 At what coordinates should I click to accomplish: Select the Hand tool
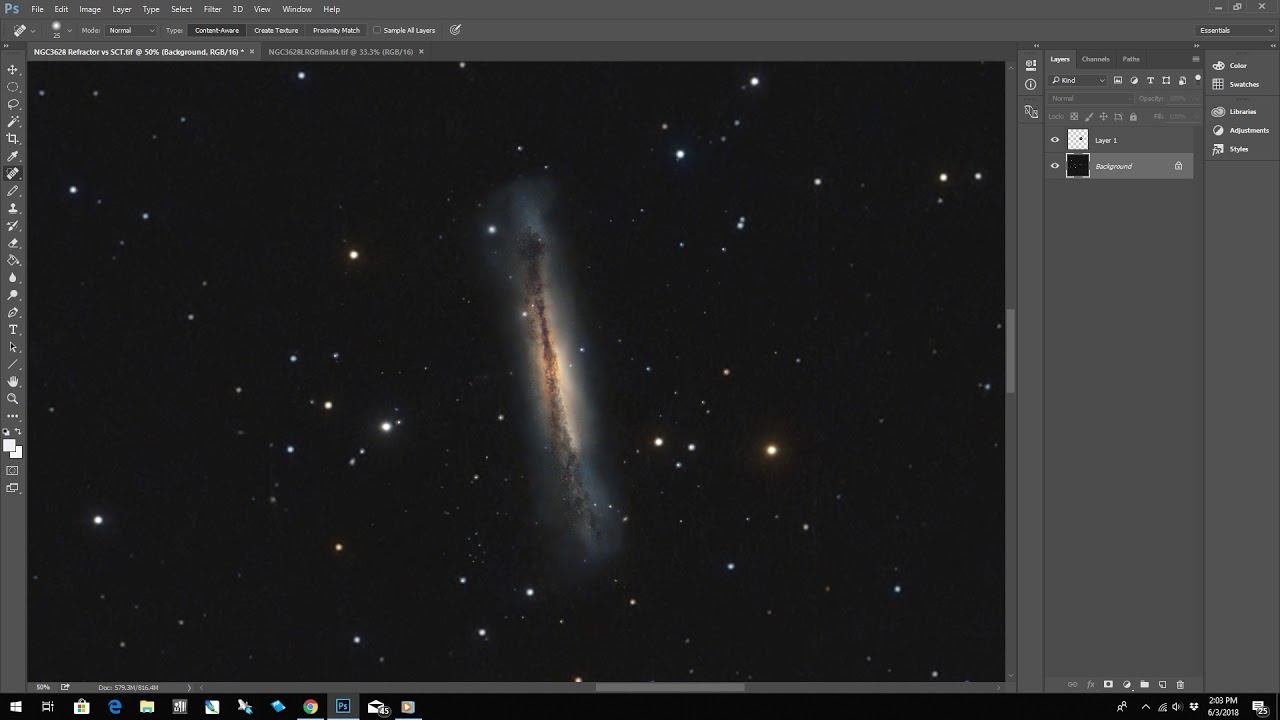tap(13, 381)
